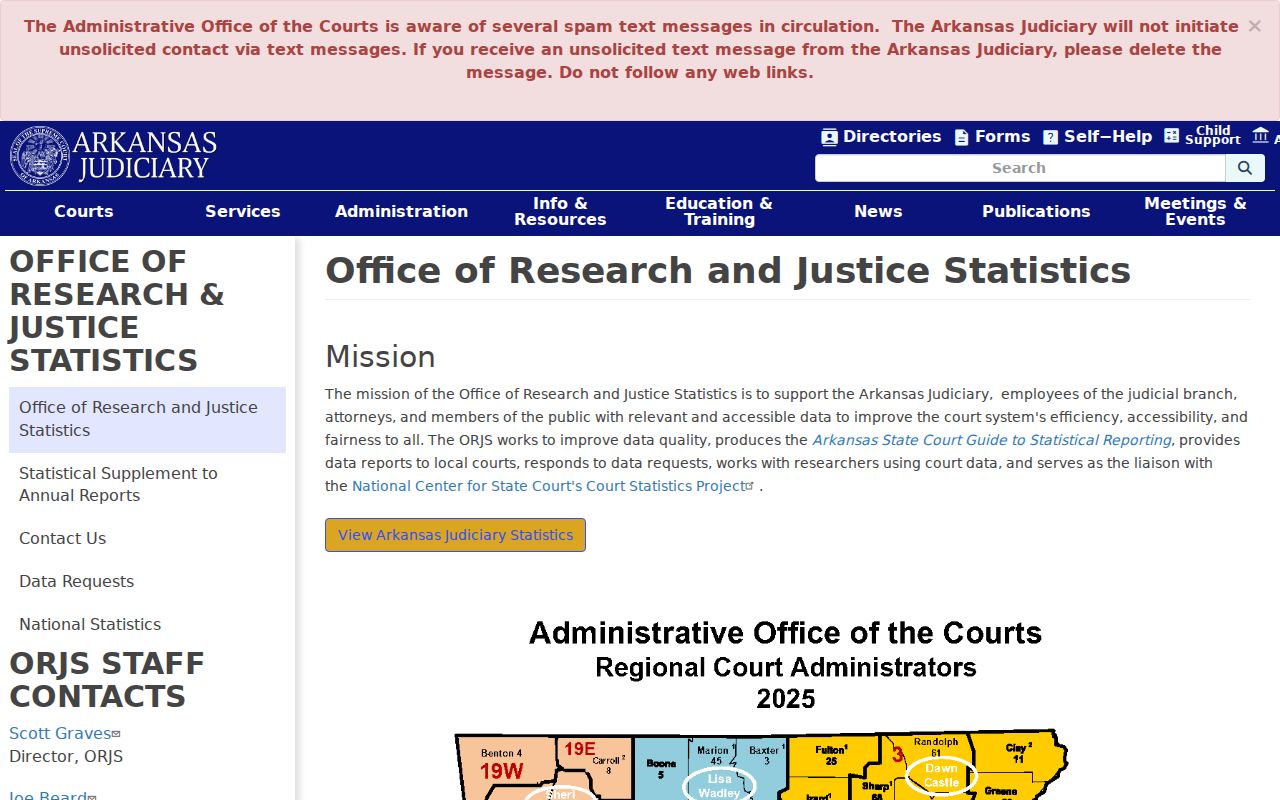The image size is (1280, 800).
Task: Click the Arkansas Judiciary seal logo
Action: tap(40, 156)
